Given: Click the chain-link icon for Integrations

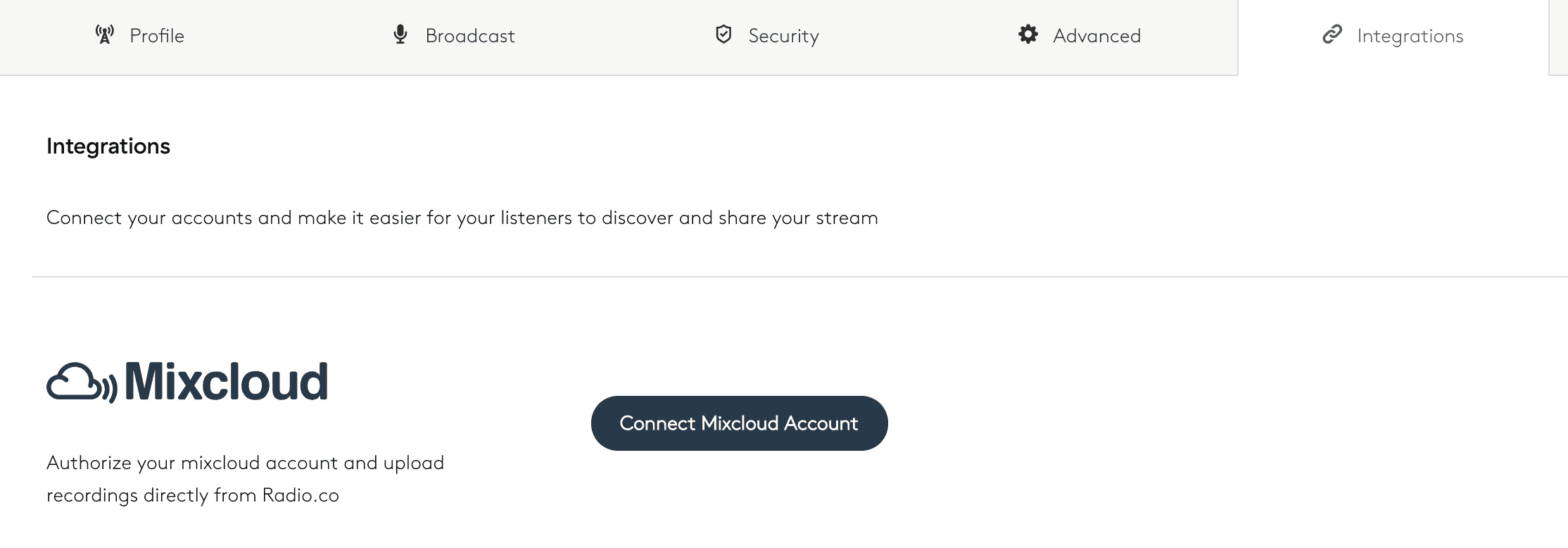Looking at the screenshot, I should (1332, 35).
